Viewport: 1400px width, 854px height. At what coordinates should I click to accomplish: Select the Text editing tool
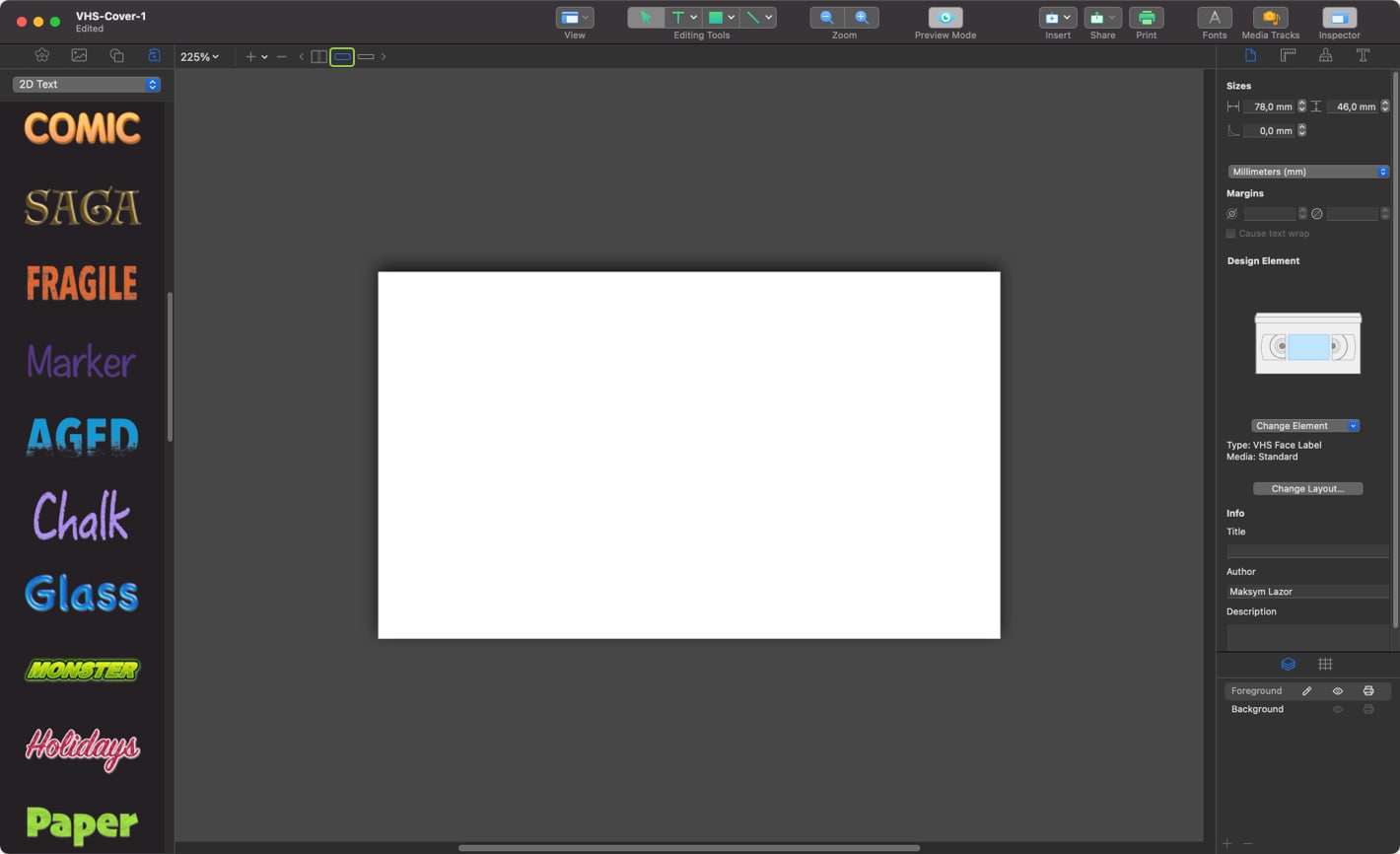(680, 17)
